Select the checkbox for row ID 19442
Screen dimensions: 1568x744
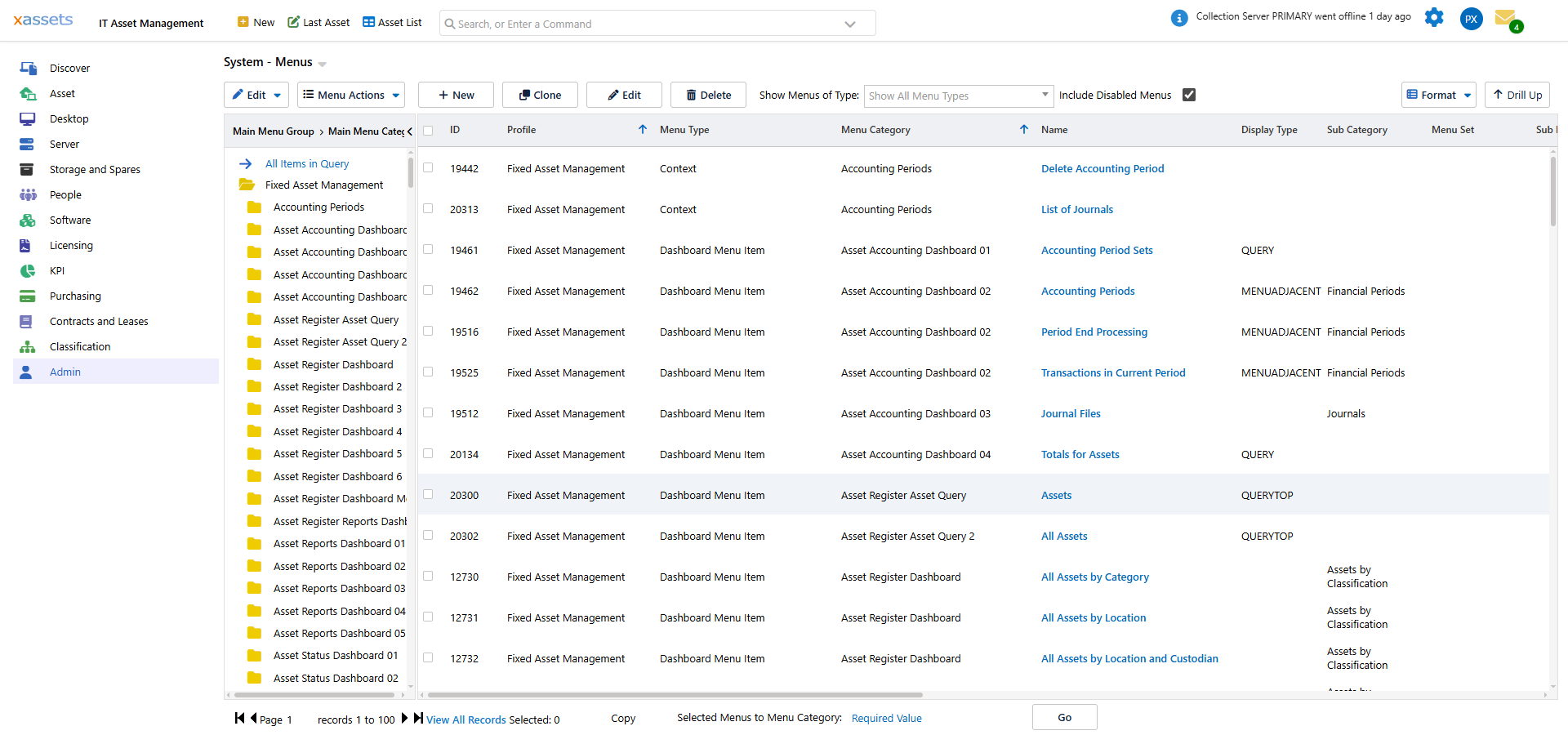click(x=428, y=167)
